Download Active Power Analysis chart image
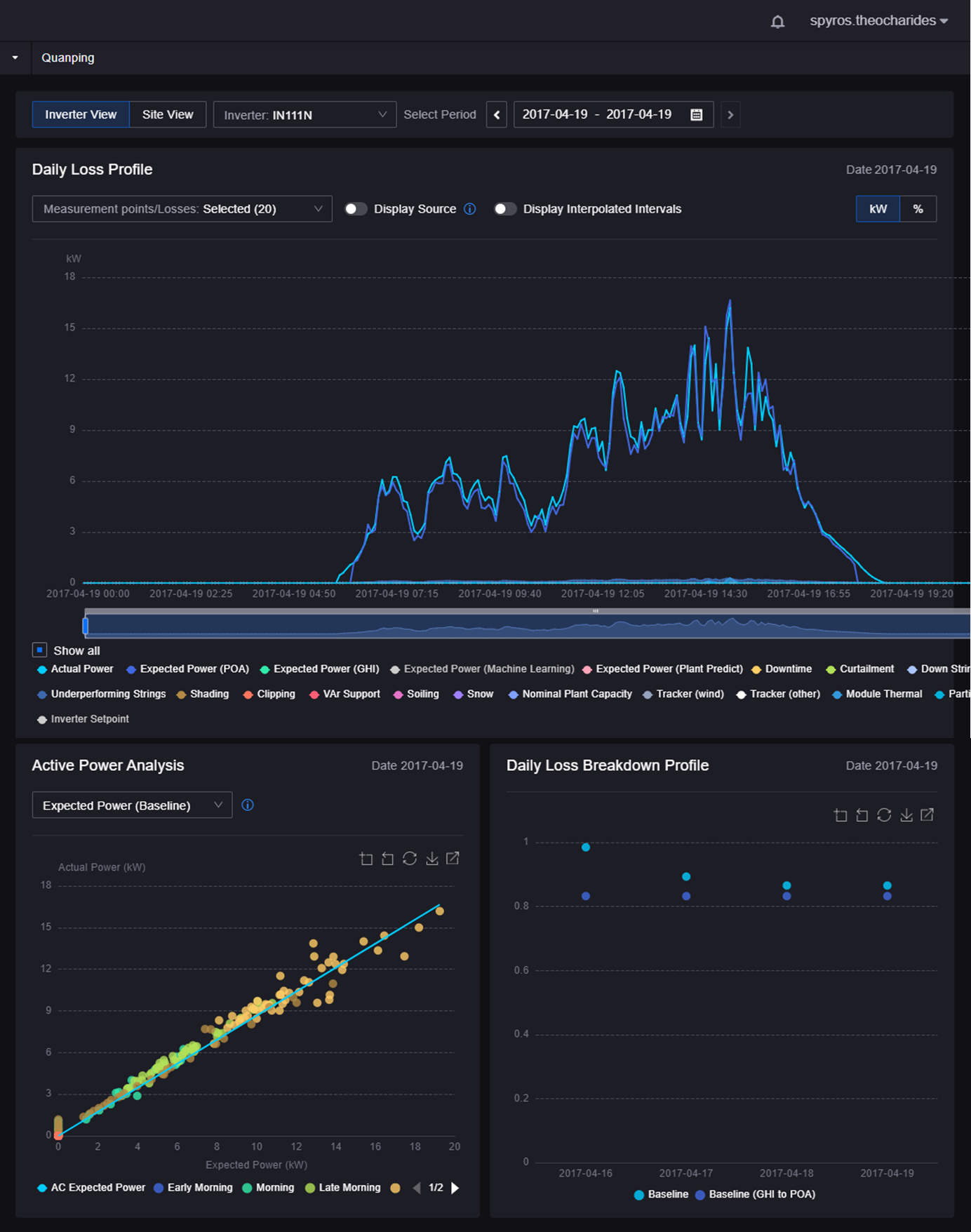Viewport: 971px width, 1232px height. pos(432,859)
